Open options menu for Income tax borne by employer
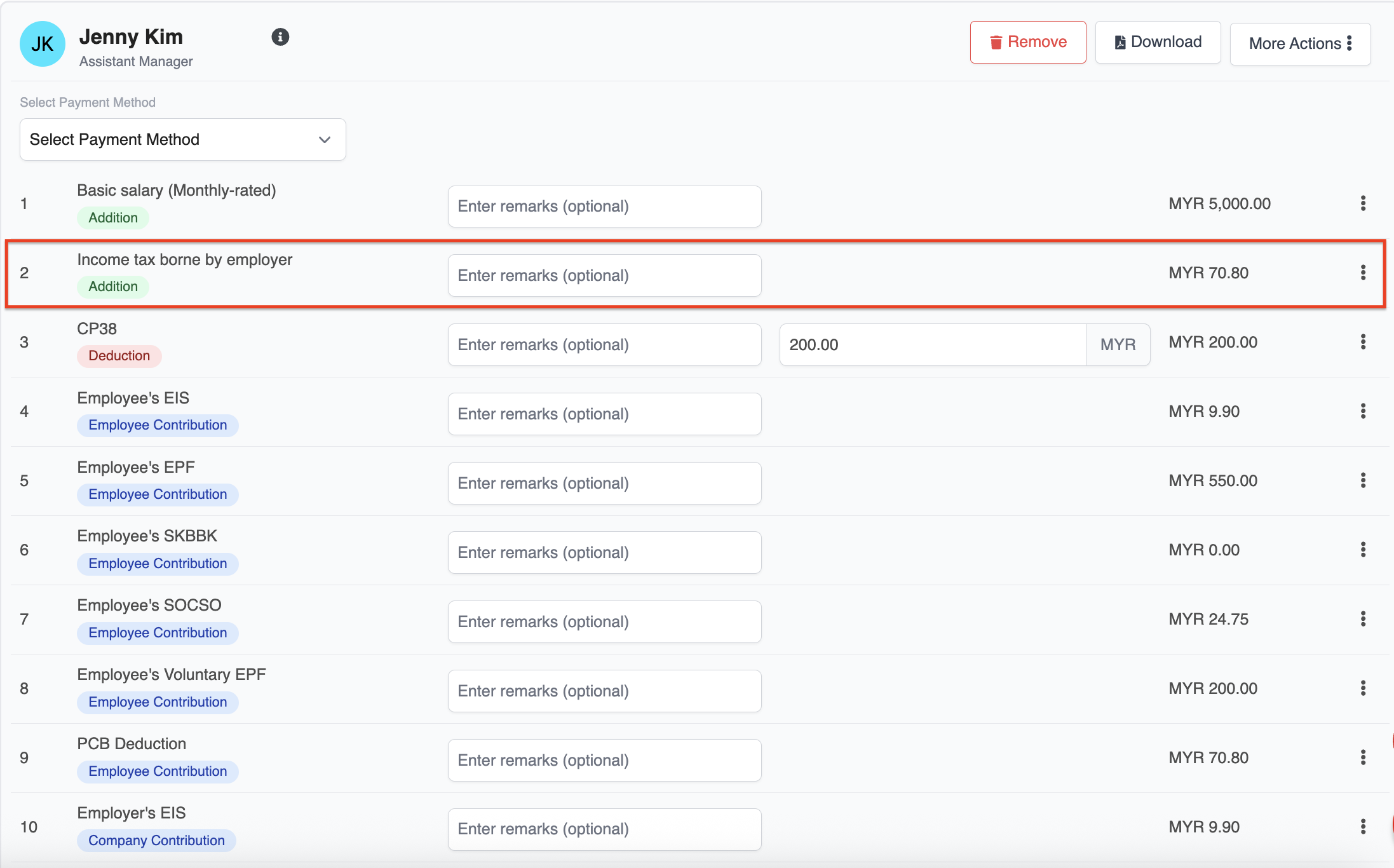1394x868 pixels. point(1363,273)
